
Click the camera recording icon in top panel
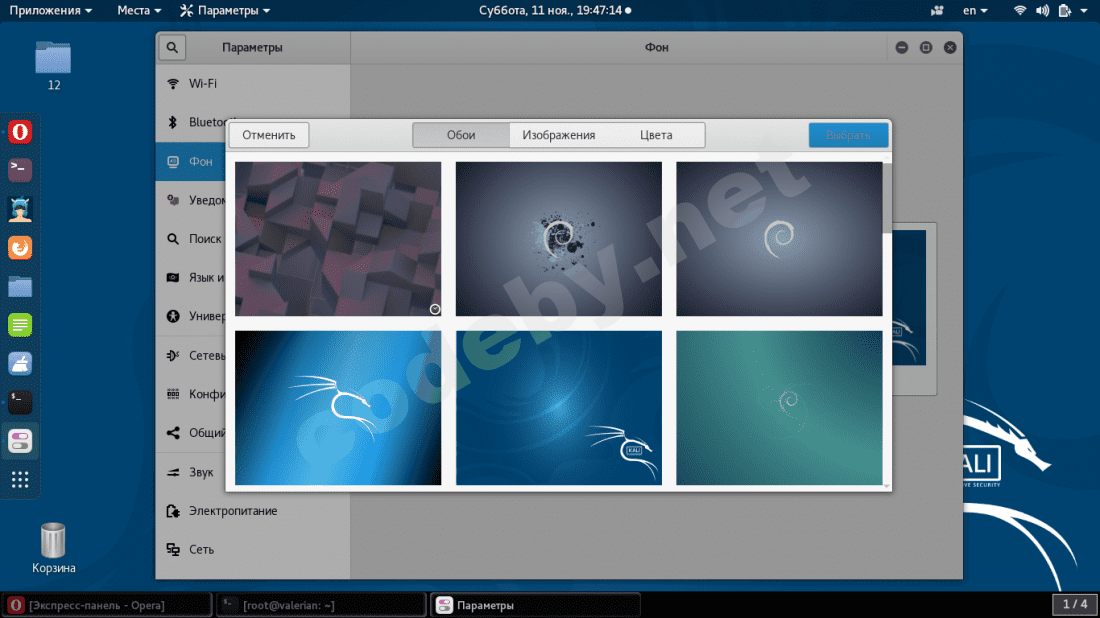[937, 11]
